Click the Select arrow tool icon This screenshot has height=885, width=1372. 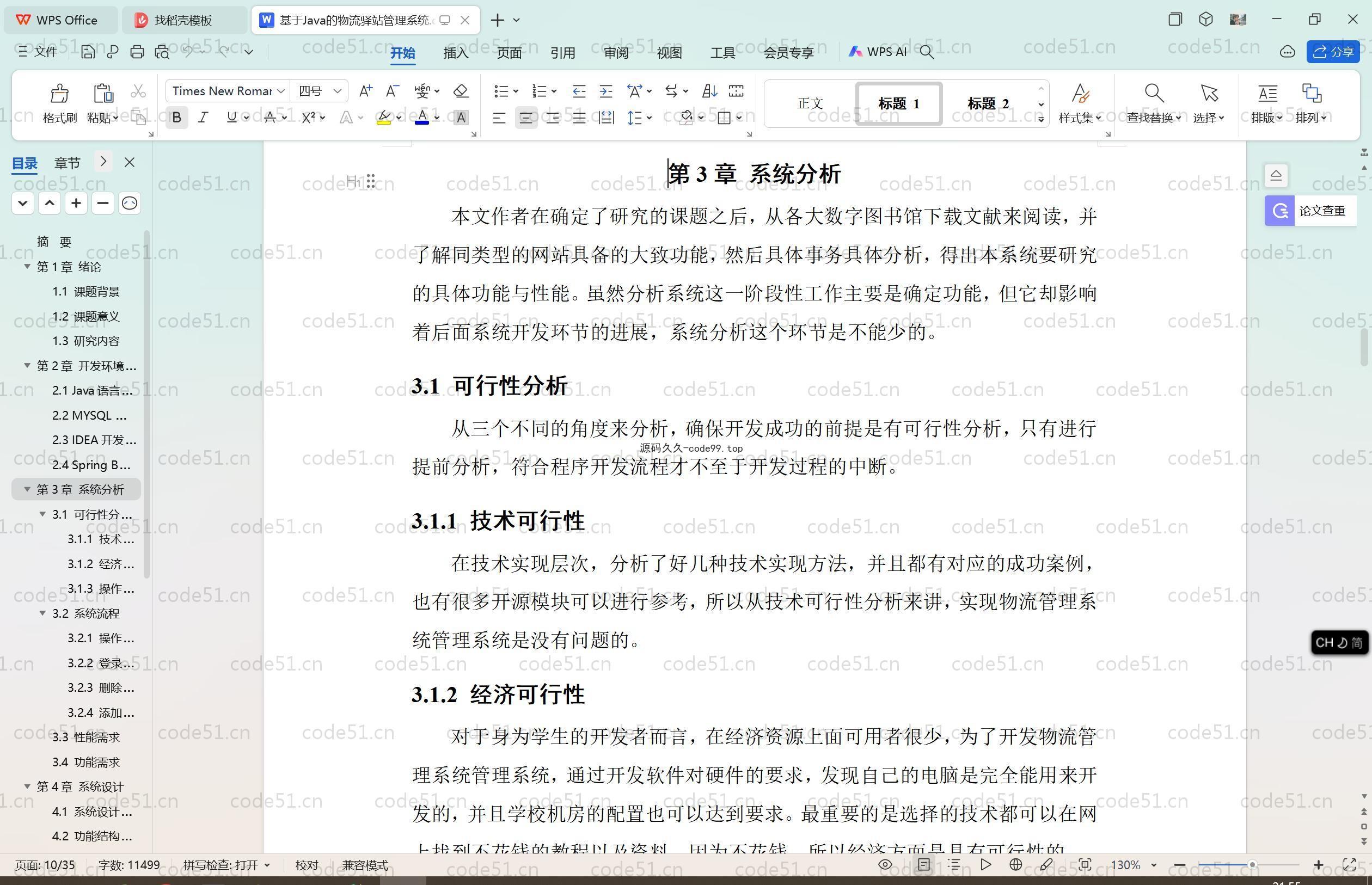[x=1209, y=93]
